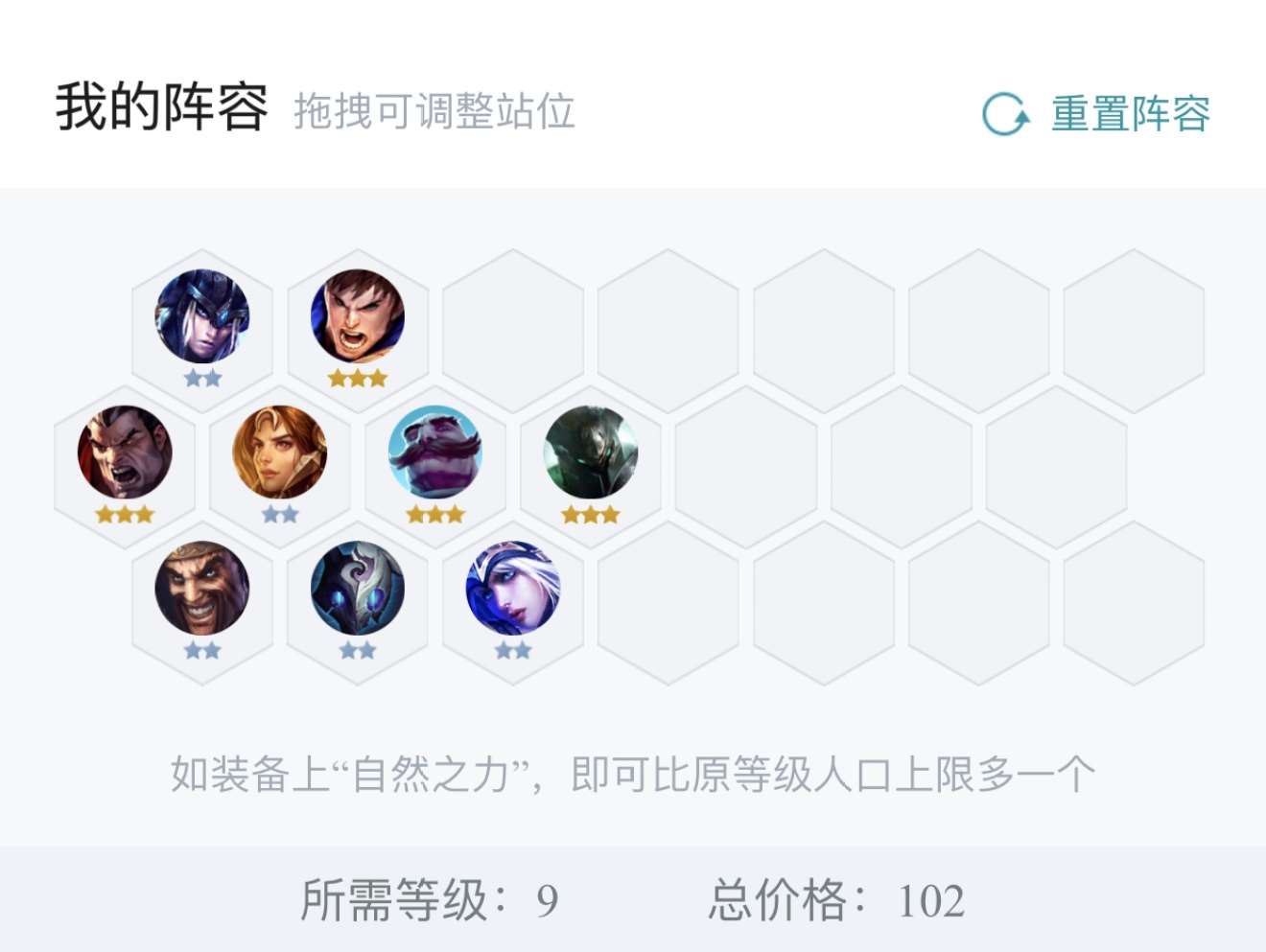
Task: Click the last empty hexagon in bottom row
Action: 1135,603
